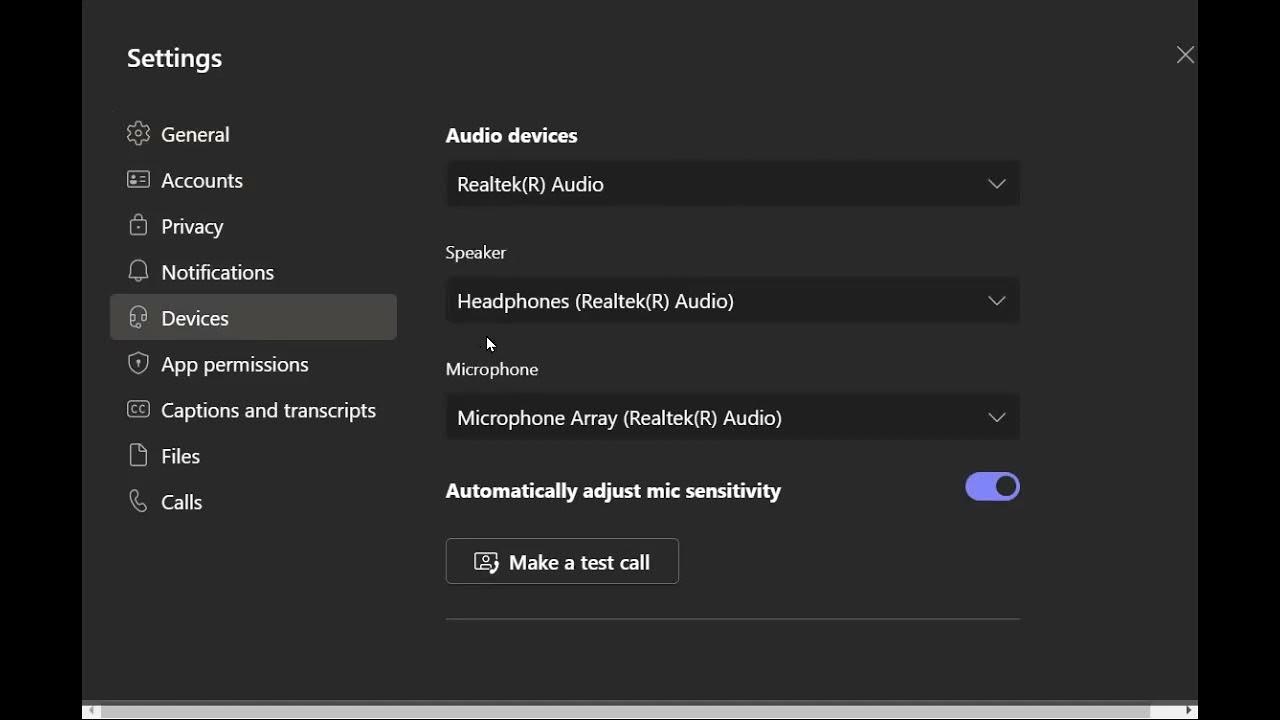Go to Captions and transcripts settings
This screenshot has width=1280, height=720.
coord(268,410)
